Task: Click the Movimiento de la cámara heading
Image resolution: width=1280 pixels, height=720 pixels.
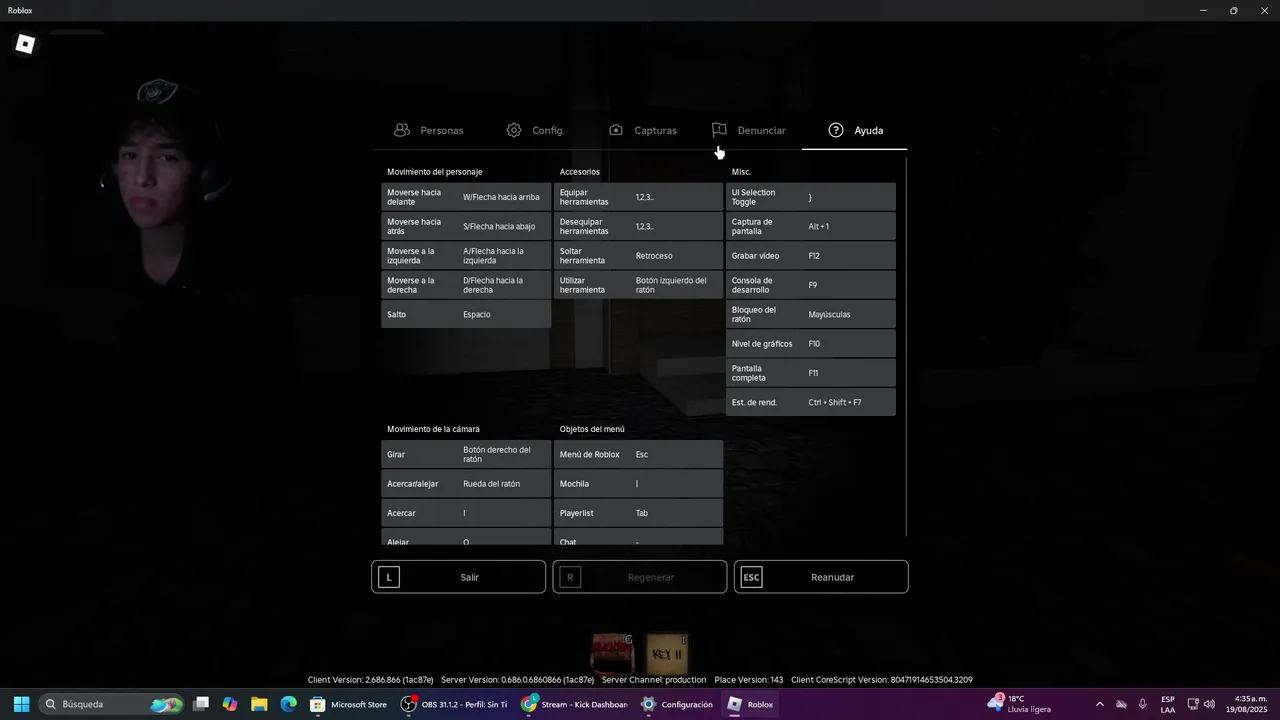Action: coord(433,429)
